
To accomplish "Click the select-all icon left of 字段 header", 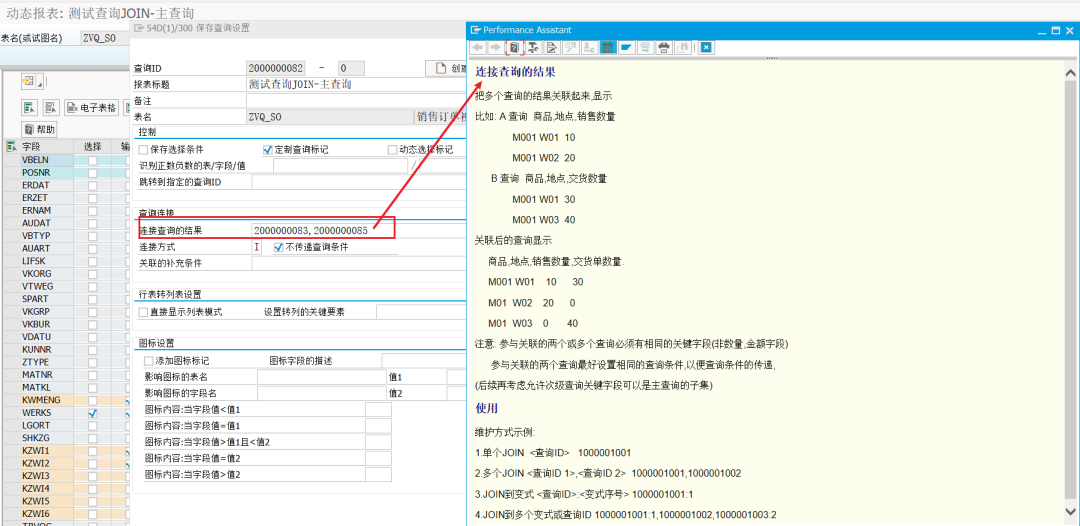I will click(x=11, y=146).
